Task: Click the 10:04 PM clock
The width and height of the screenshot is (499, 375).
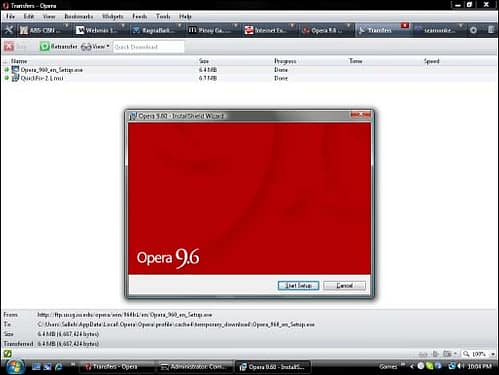Action: (x=480, y=366)
